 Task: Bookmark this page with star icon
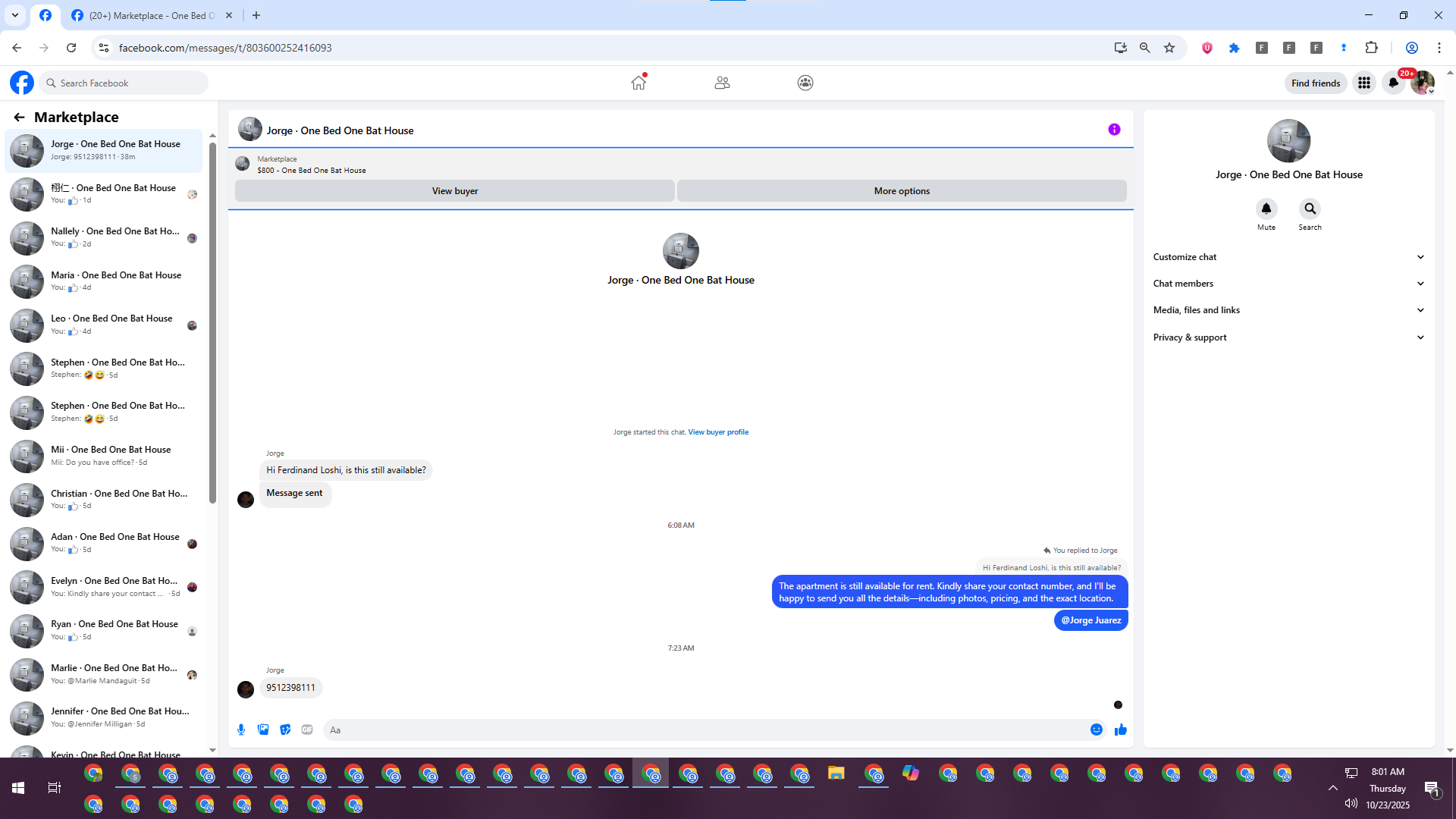pos(1169,48)
